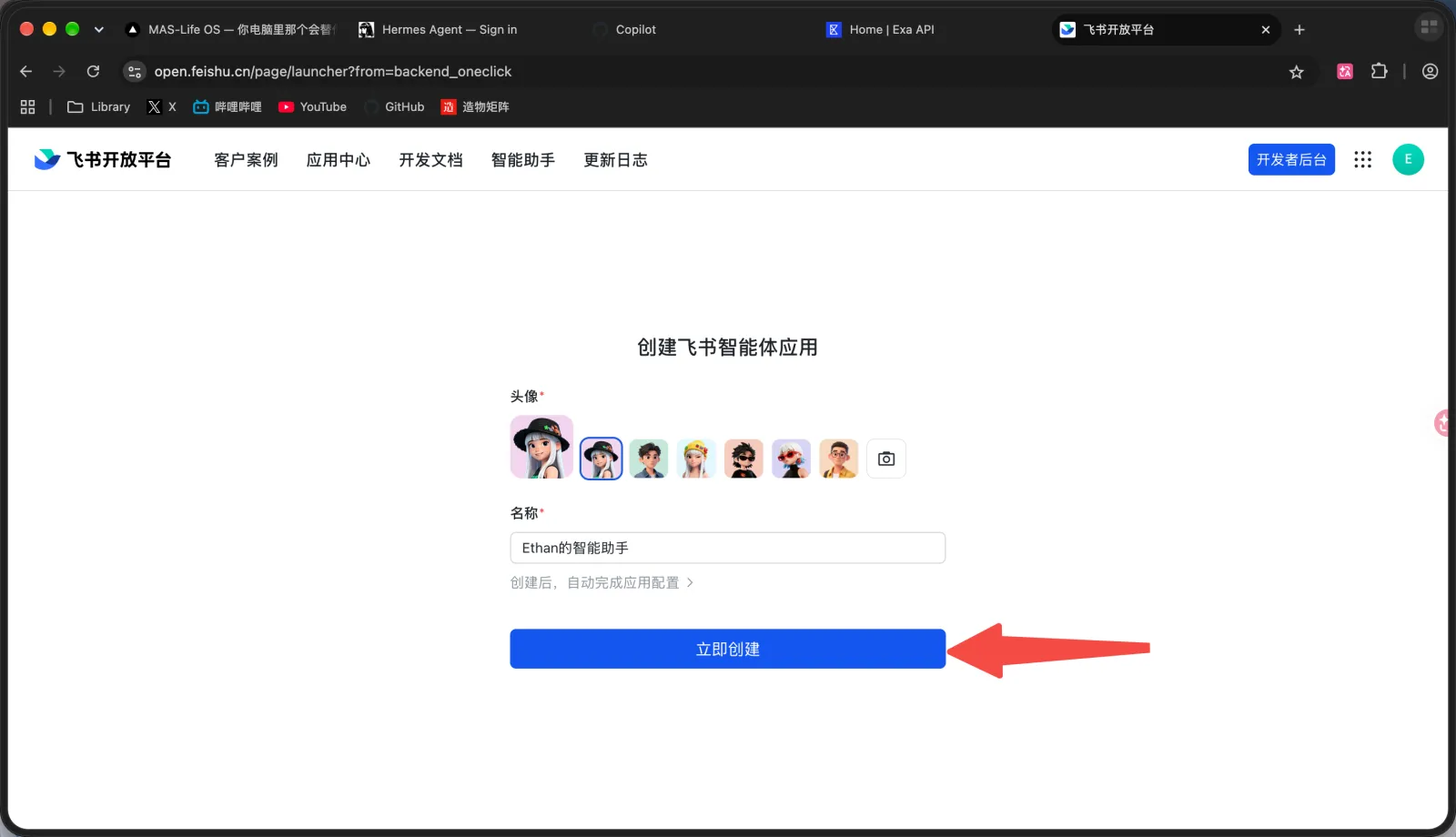
Task: Click the large avatar preview image
Action: 541,447
